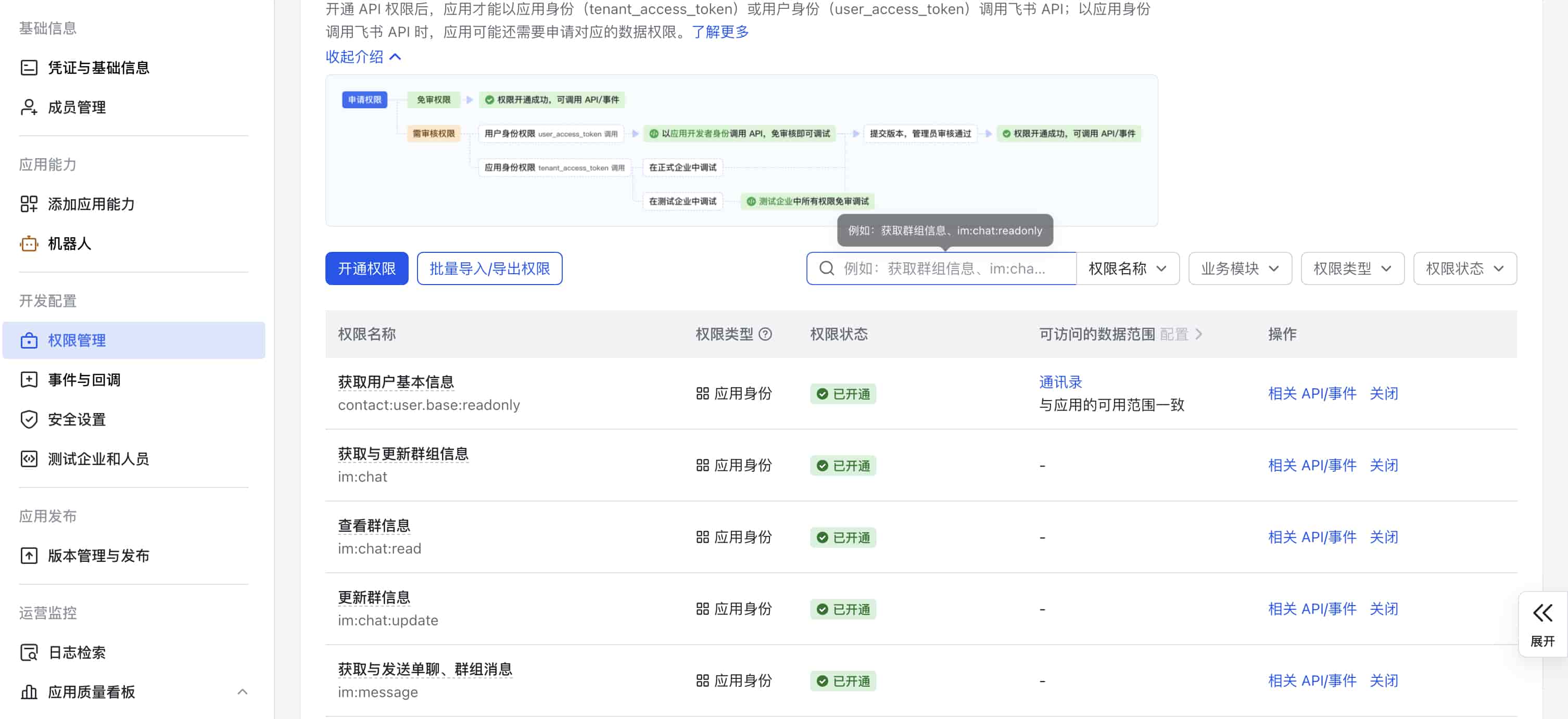Screen dimensions: 1568x719
Task: Click the credentials and basic info icon
Action: [29, 68]
